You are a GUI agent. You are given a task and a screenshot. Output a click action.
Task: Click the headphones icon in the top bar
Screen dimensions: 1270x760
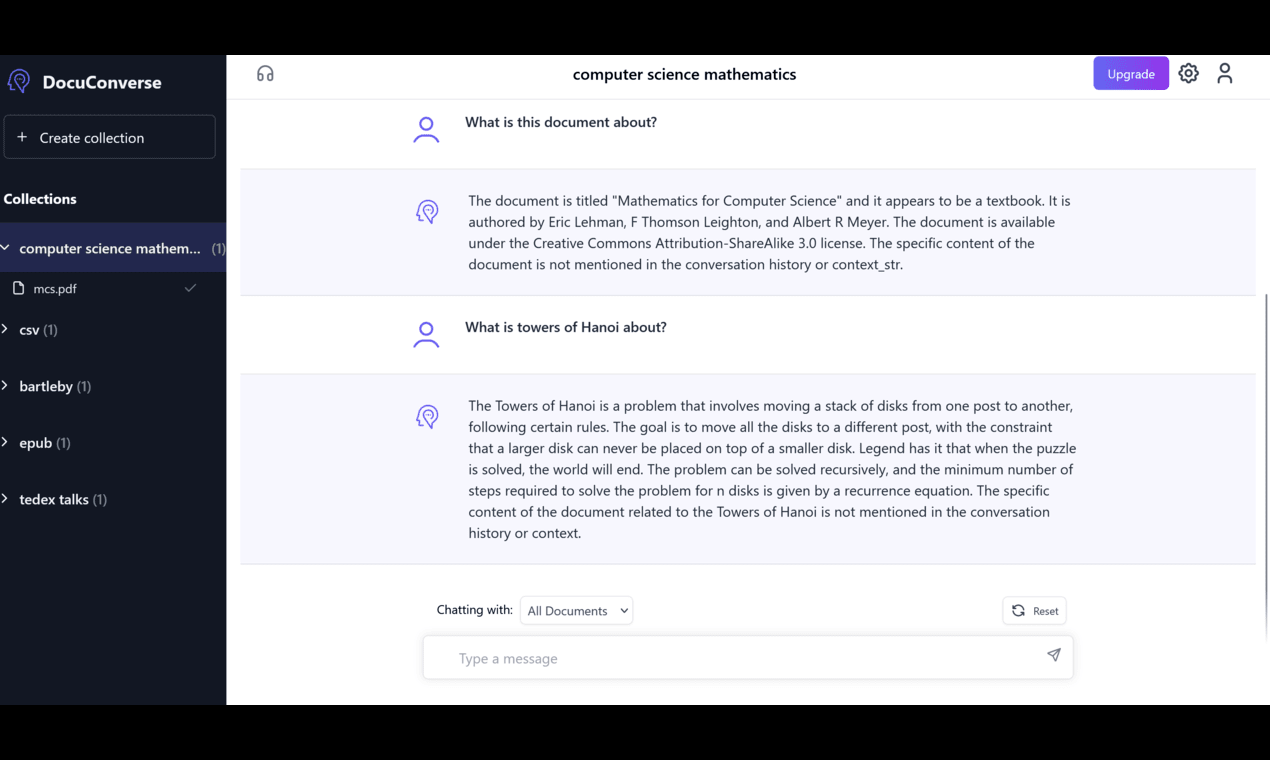(264, 74)
